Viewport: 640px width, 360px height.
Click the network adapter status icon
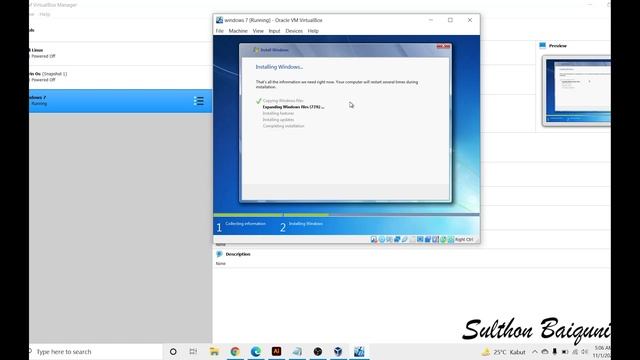[x=397, y=240]
